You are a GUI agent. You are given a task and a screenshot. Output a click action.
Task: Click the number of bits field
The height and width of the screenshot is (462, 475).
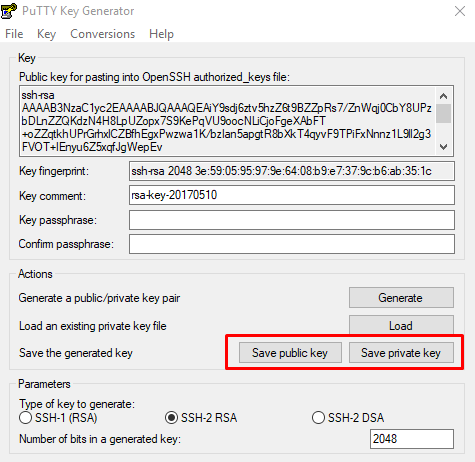click(412, 439)
